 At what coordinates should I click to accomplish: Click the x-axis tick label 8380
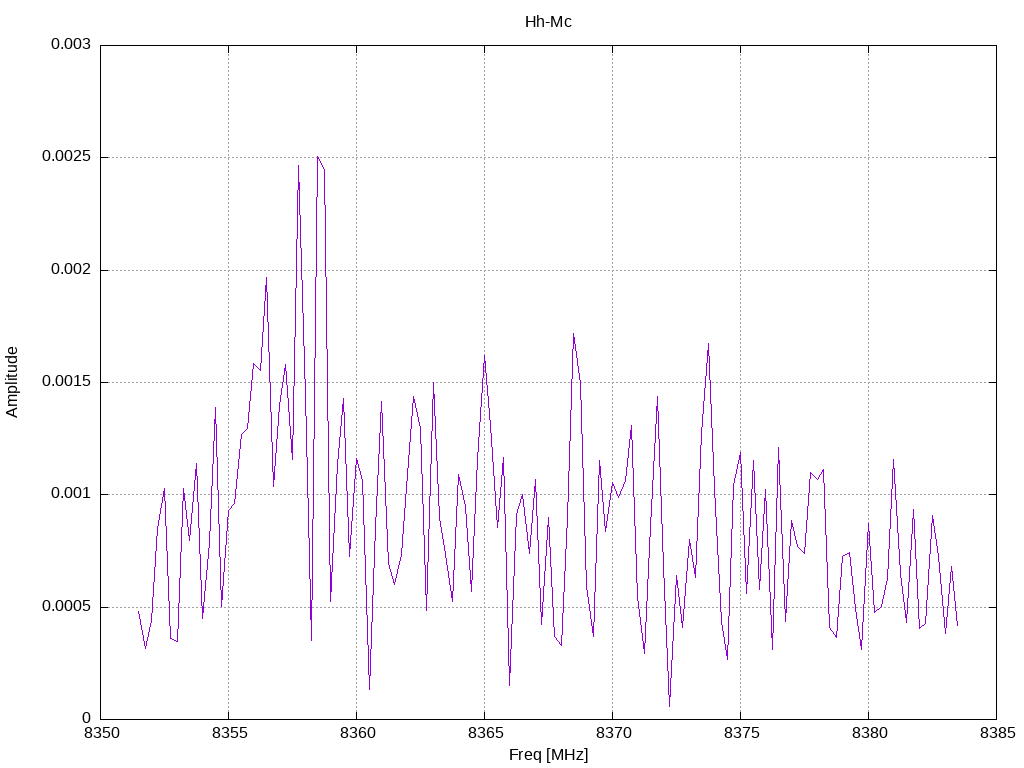869,733
